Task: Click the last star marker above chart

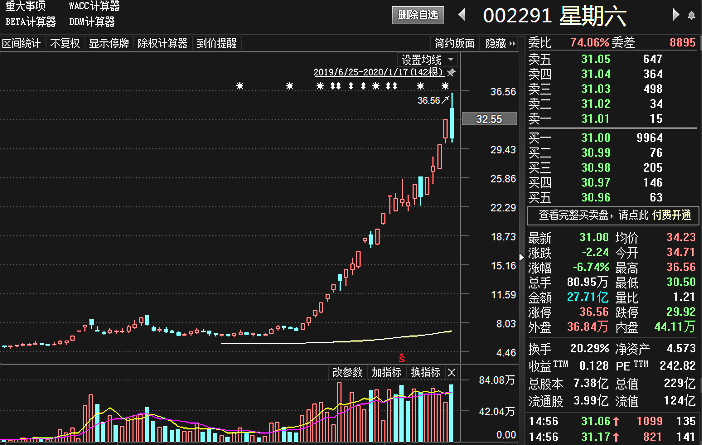Action: coord(445,86)
